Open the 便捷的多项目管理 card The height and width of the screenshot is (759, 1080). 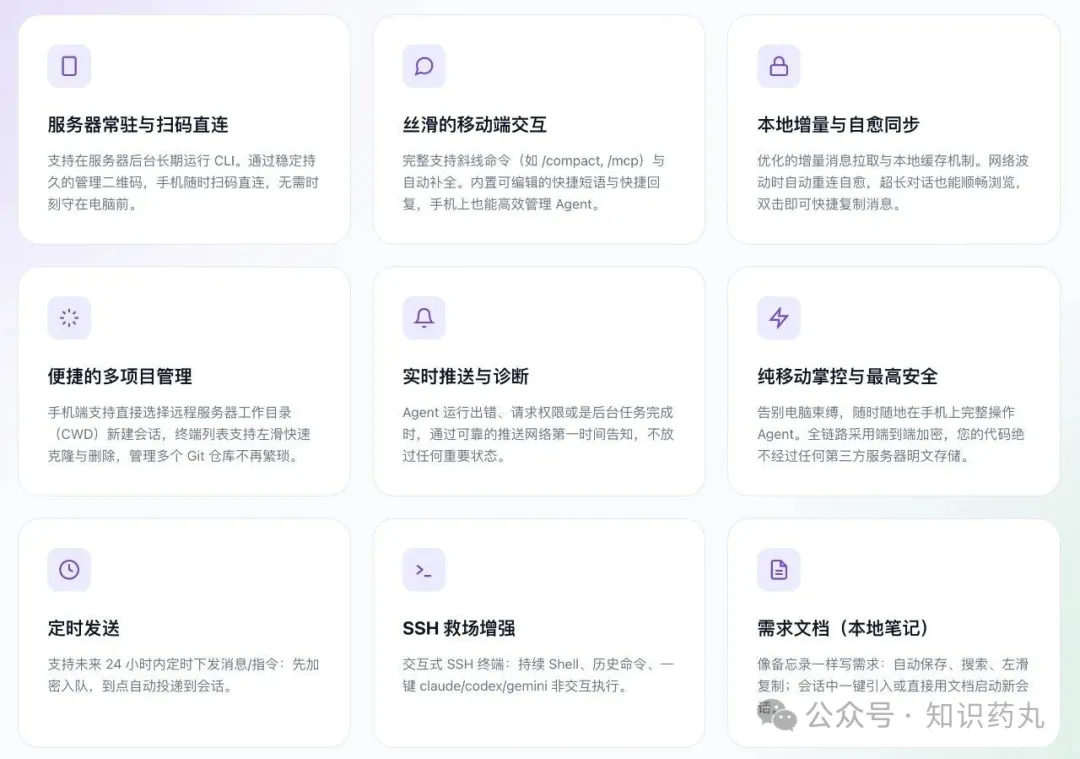coord(124,377)
